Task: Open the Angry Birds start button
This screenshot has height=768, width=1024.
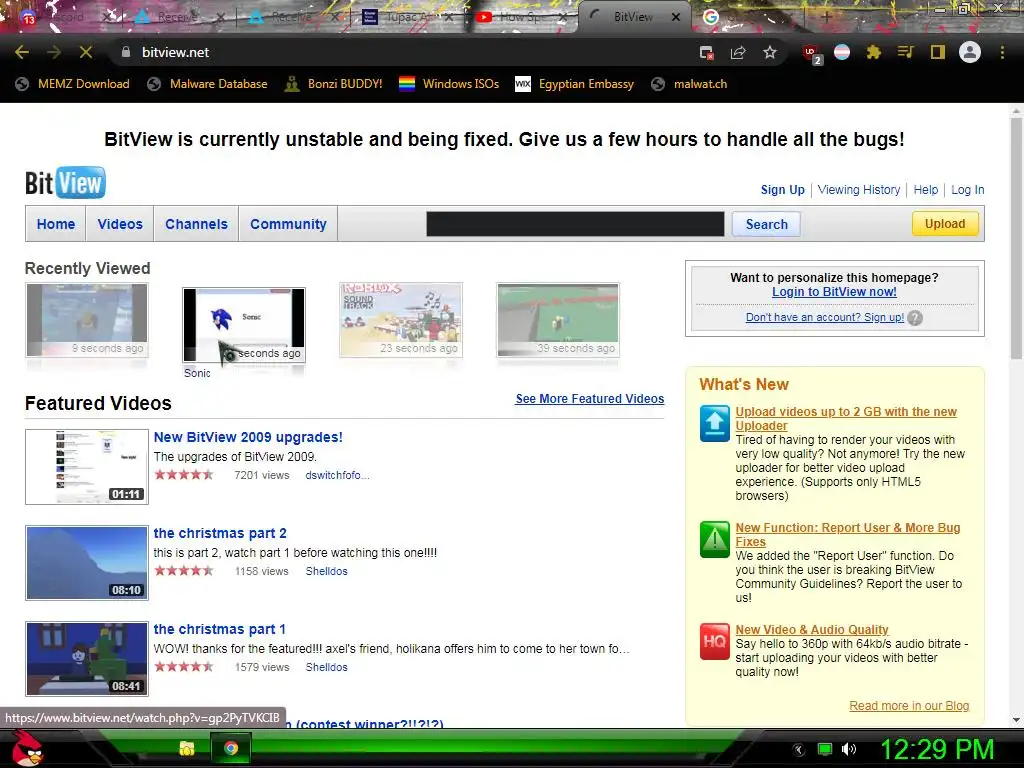Action: [x=28, y=748]
